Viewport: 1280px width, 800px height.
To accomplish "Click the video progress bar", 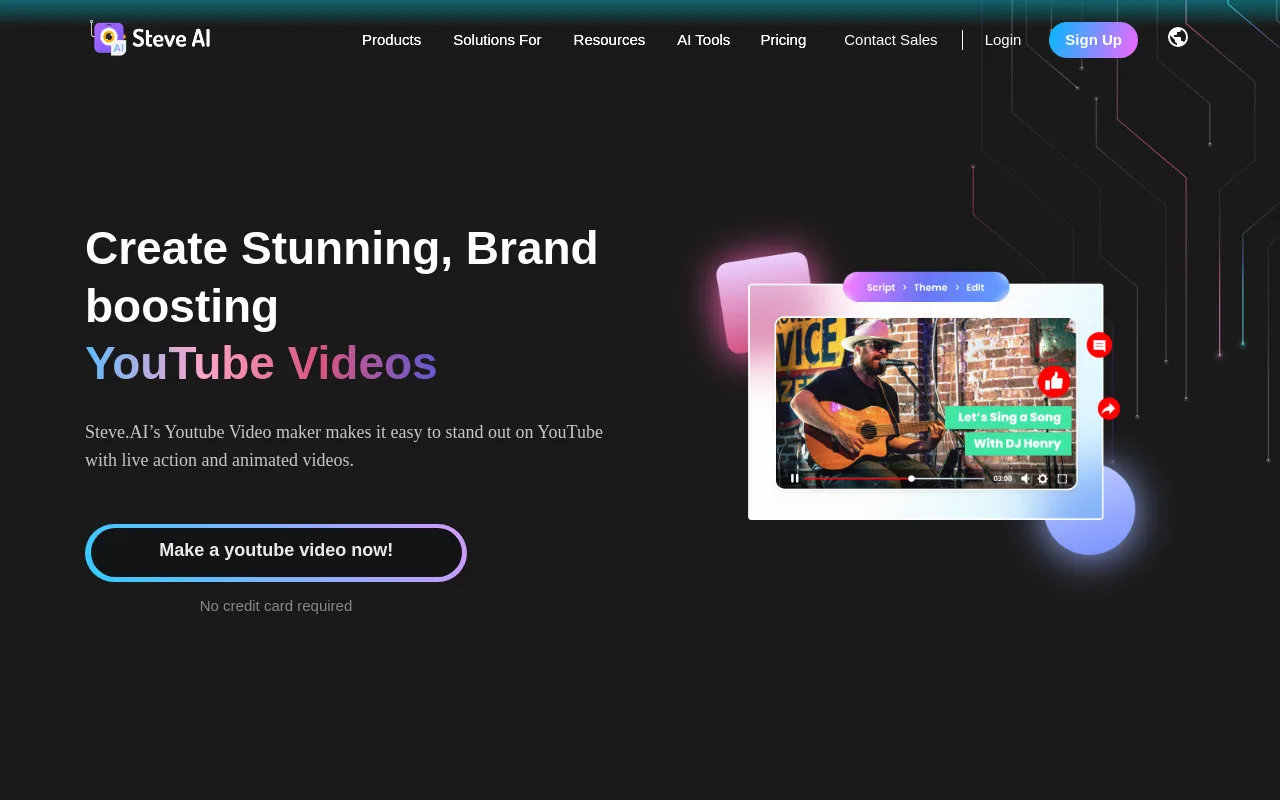I will 895,478.
